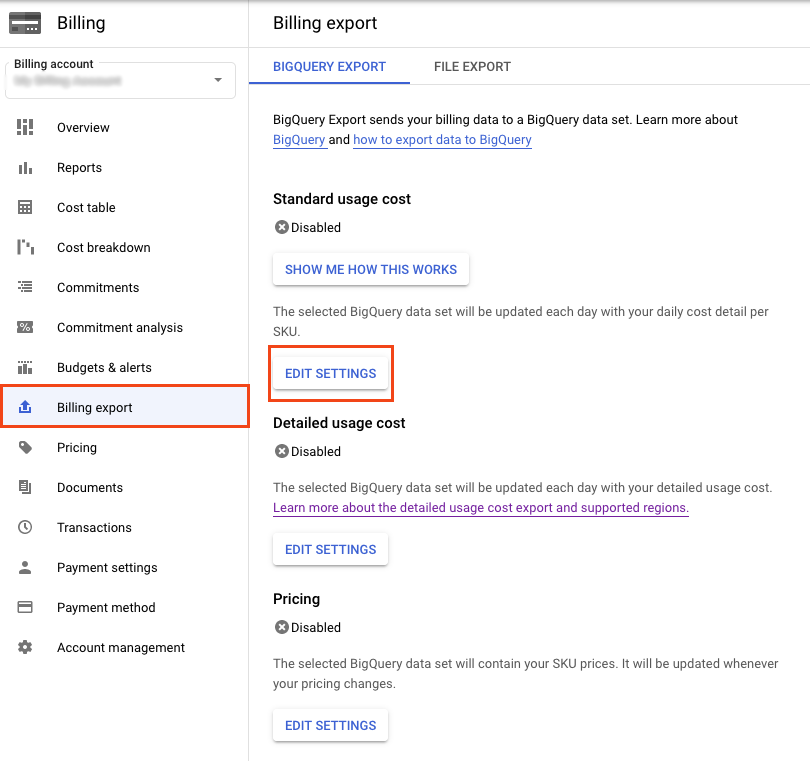The width and height of the screenshot is (810, 761).
Task: Click the Overview dashboard icon
Action: (25, 127)
